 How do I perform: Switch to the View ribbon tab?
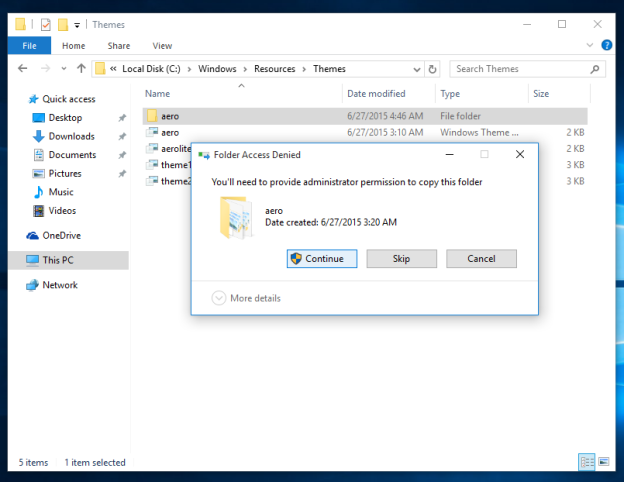[162, 46]
